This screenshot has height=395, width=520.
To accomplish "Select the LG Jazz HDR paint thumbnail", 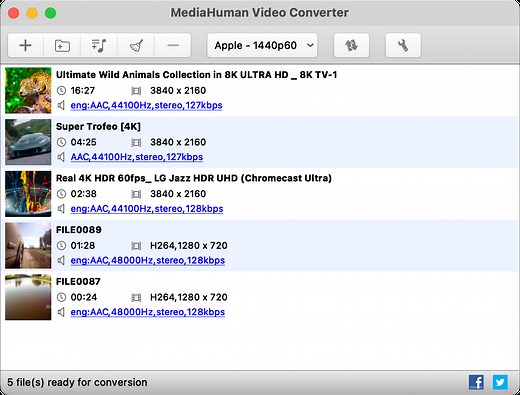I will [28, 194].
